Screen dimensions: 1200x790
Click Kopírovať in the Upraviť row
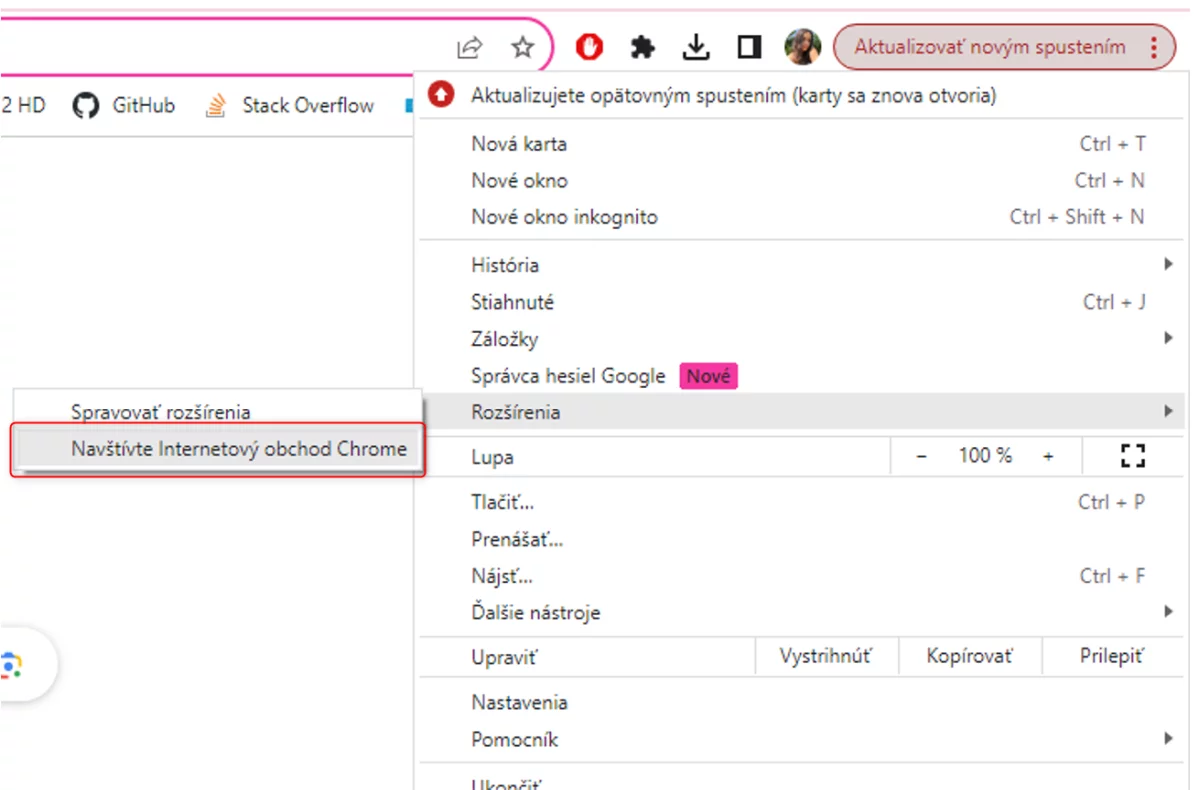[x=969, y=656]
